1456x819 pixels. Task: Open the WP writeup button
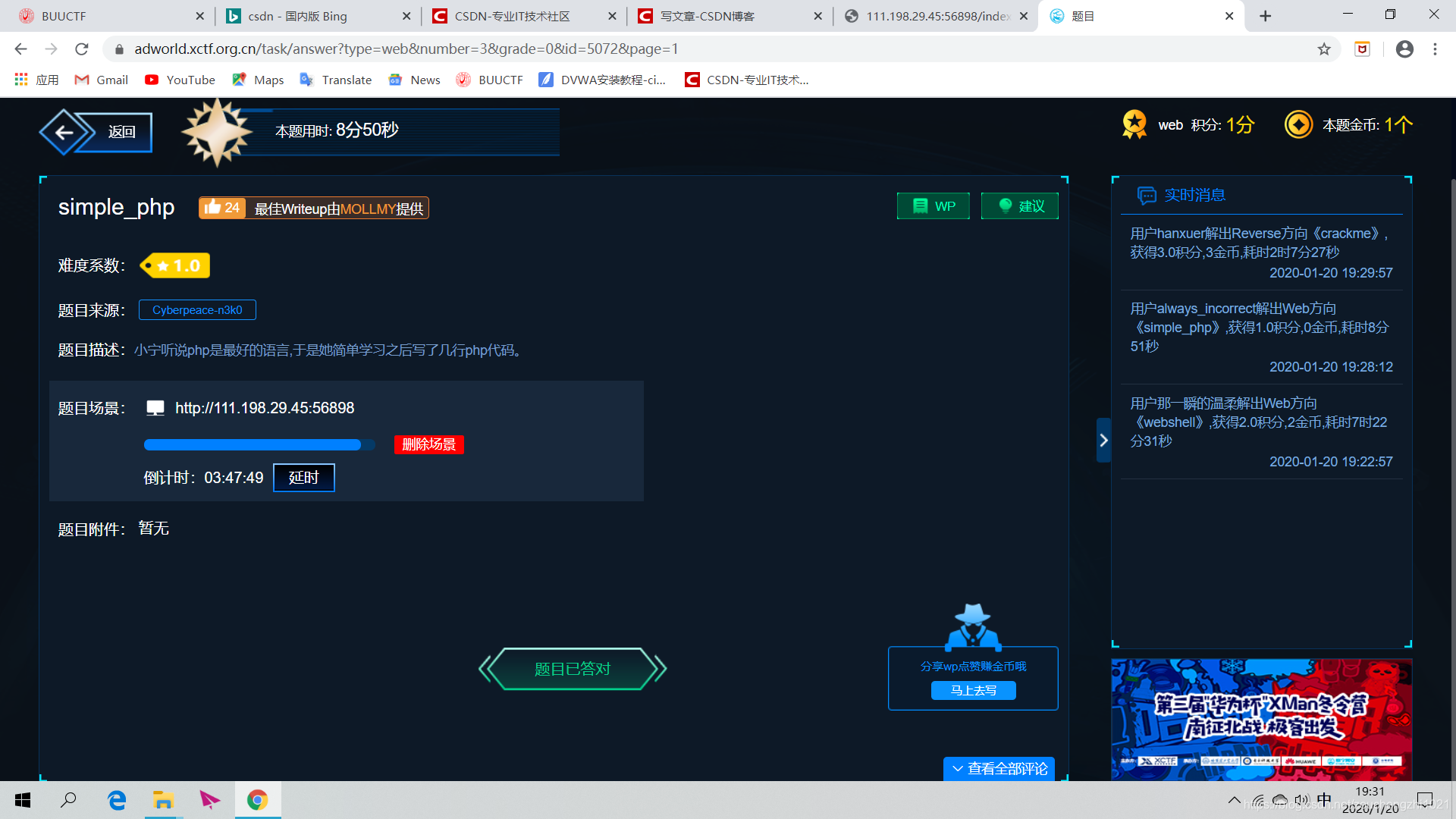pyautogui.click(x=933, y=206)
